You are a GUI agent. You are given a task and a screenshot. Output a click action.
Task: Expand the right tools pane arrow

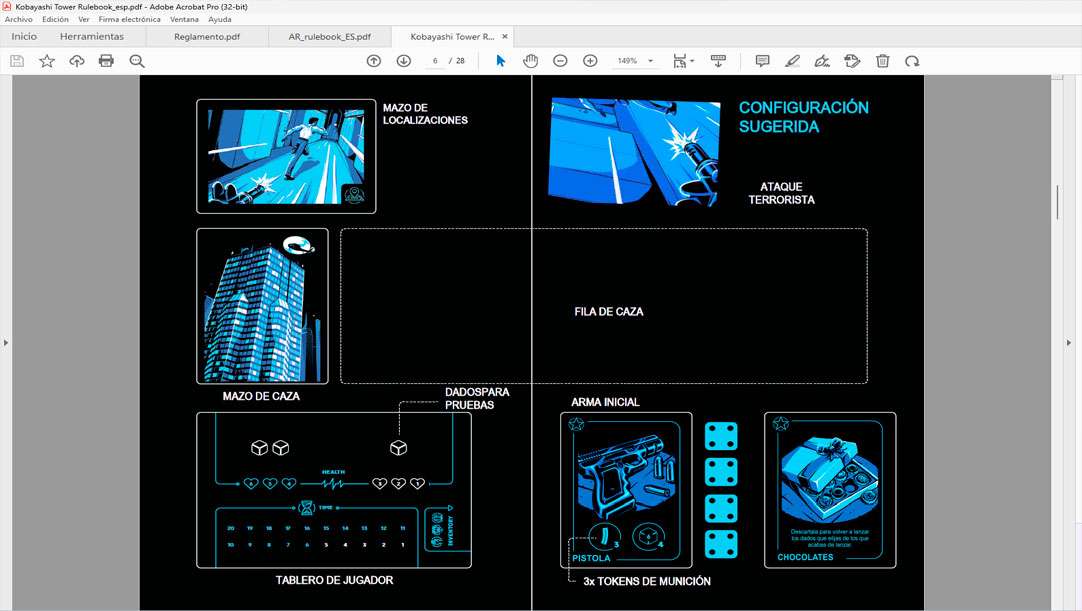click(x=1069, y=342)
